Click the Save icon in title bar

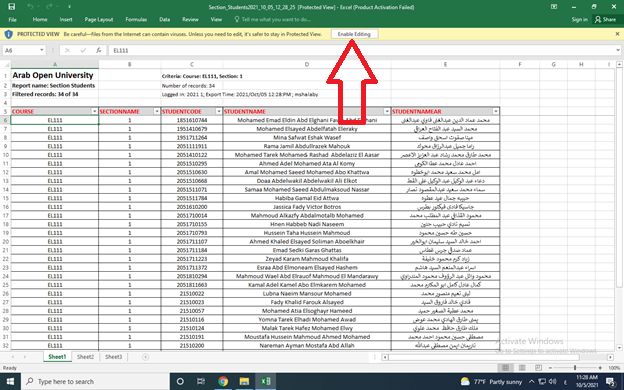[12, 7]
